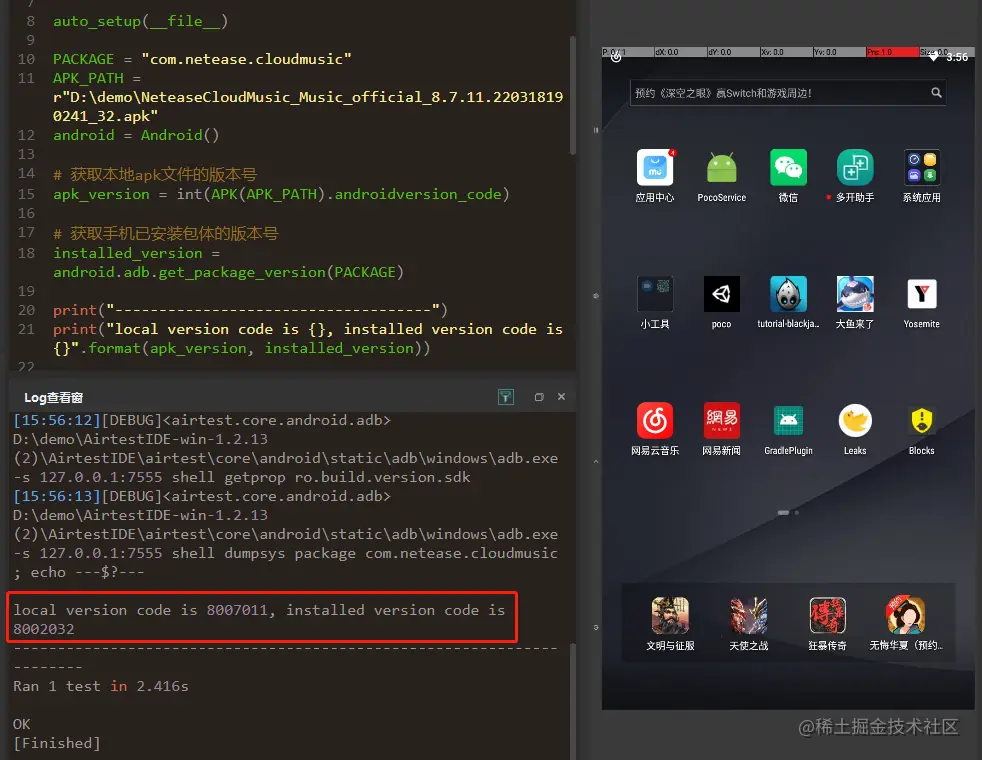Click the filter icon in Log查看窗
Screen dimensions: 982x760
pyautogui.click(x=505, y=397)
